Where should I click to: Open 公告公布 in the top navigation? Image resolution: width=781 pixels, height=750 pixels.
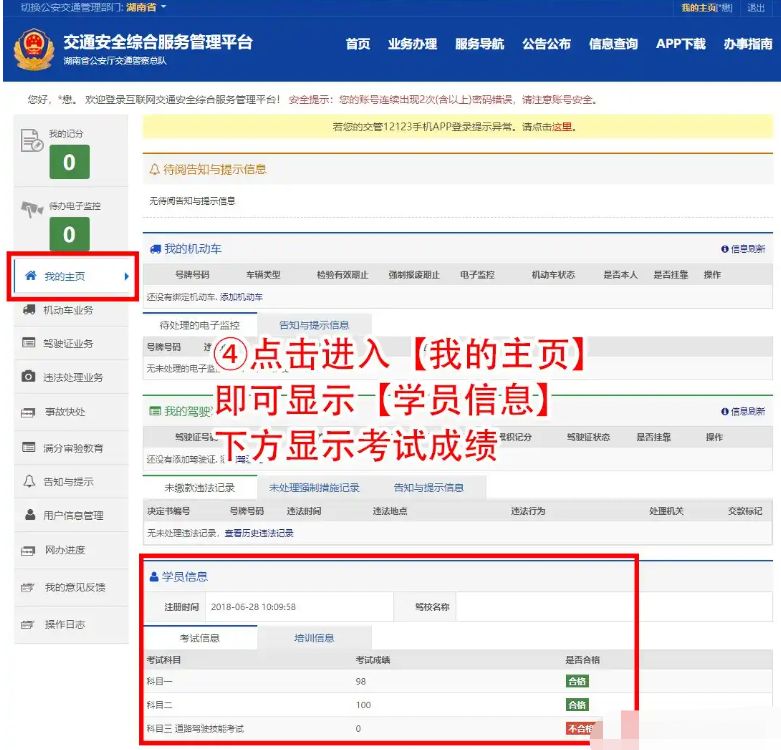tap(546, 44)
